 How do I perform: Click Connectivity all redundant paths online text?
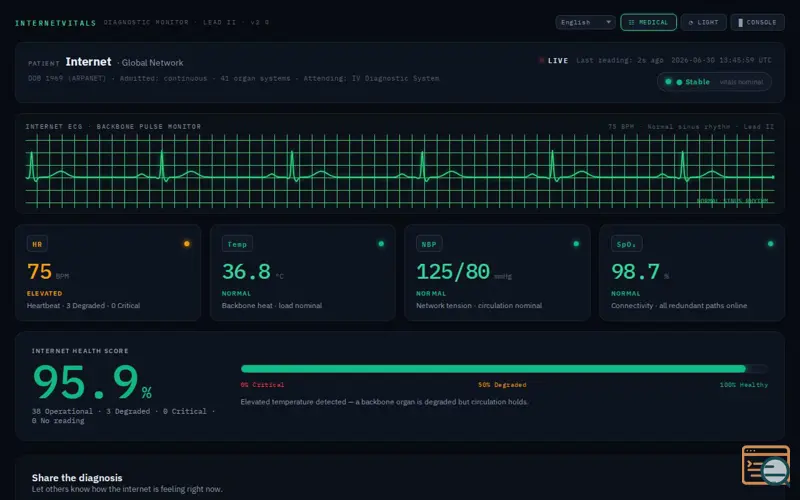click(x=679, y=306)
